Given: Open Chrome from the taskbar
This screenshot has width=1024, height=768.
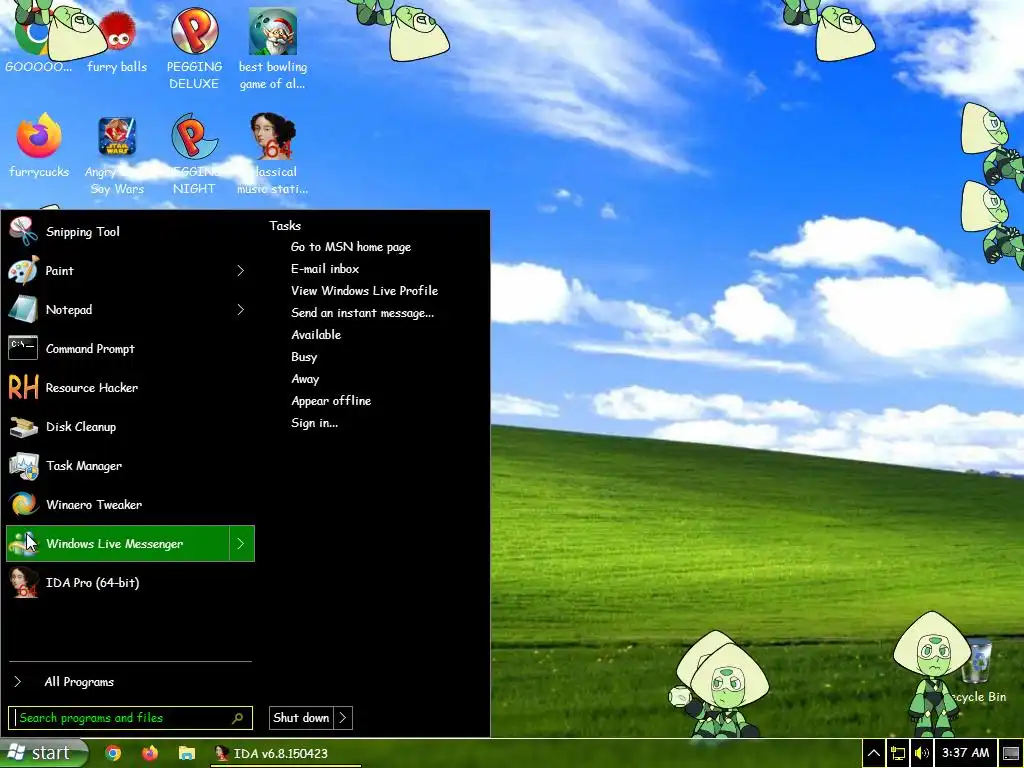Looking at the screenshot, I should tap(113, 753).
